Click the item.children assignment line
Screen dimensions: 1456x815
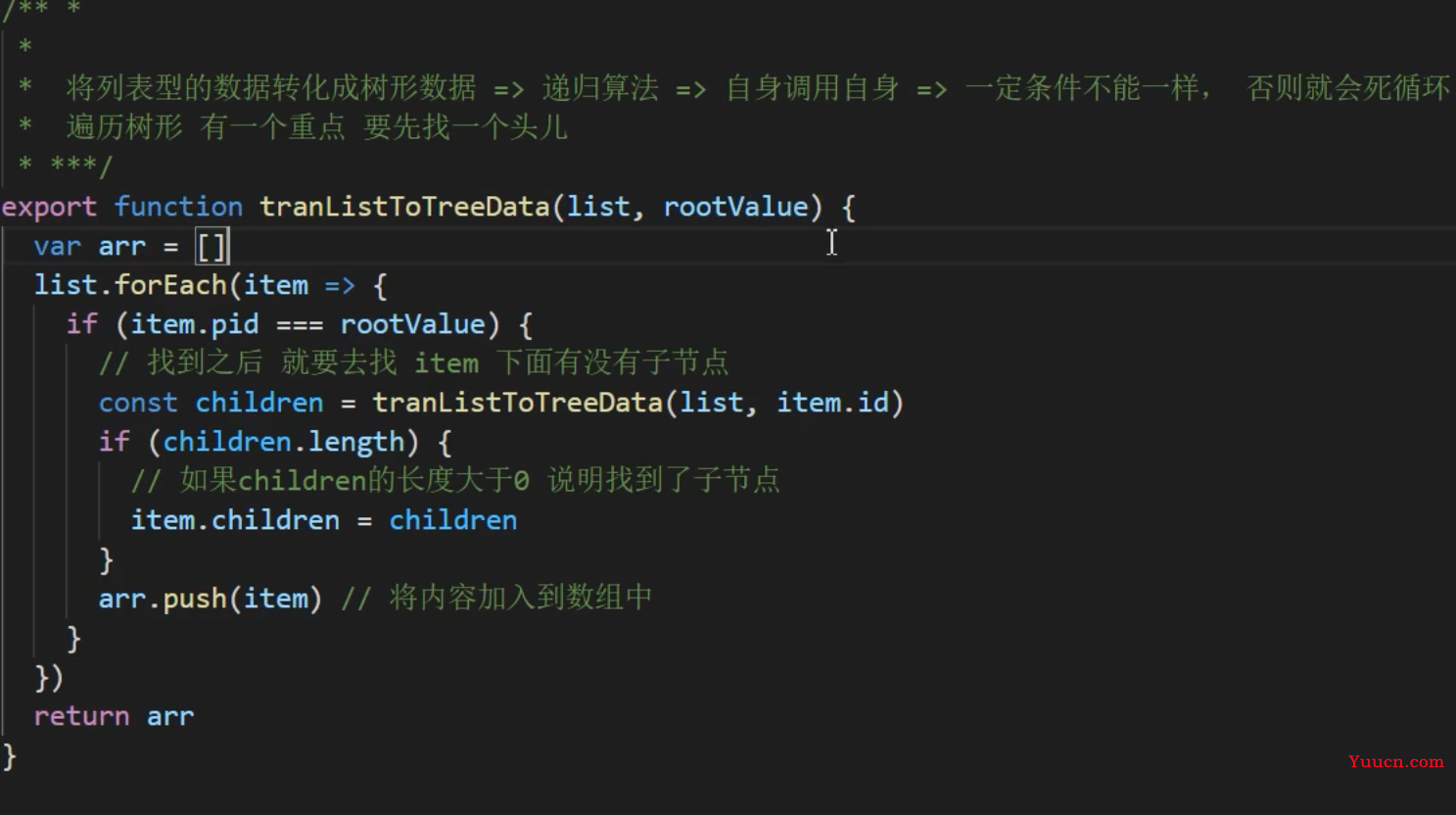point(324,520)
